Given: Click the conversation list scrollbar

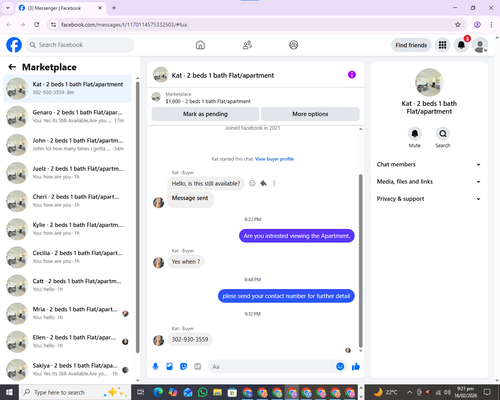Looking at the screenshot, I should (138, 217).
